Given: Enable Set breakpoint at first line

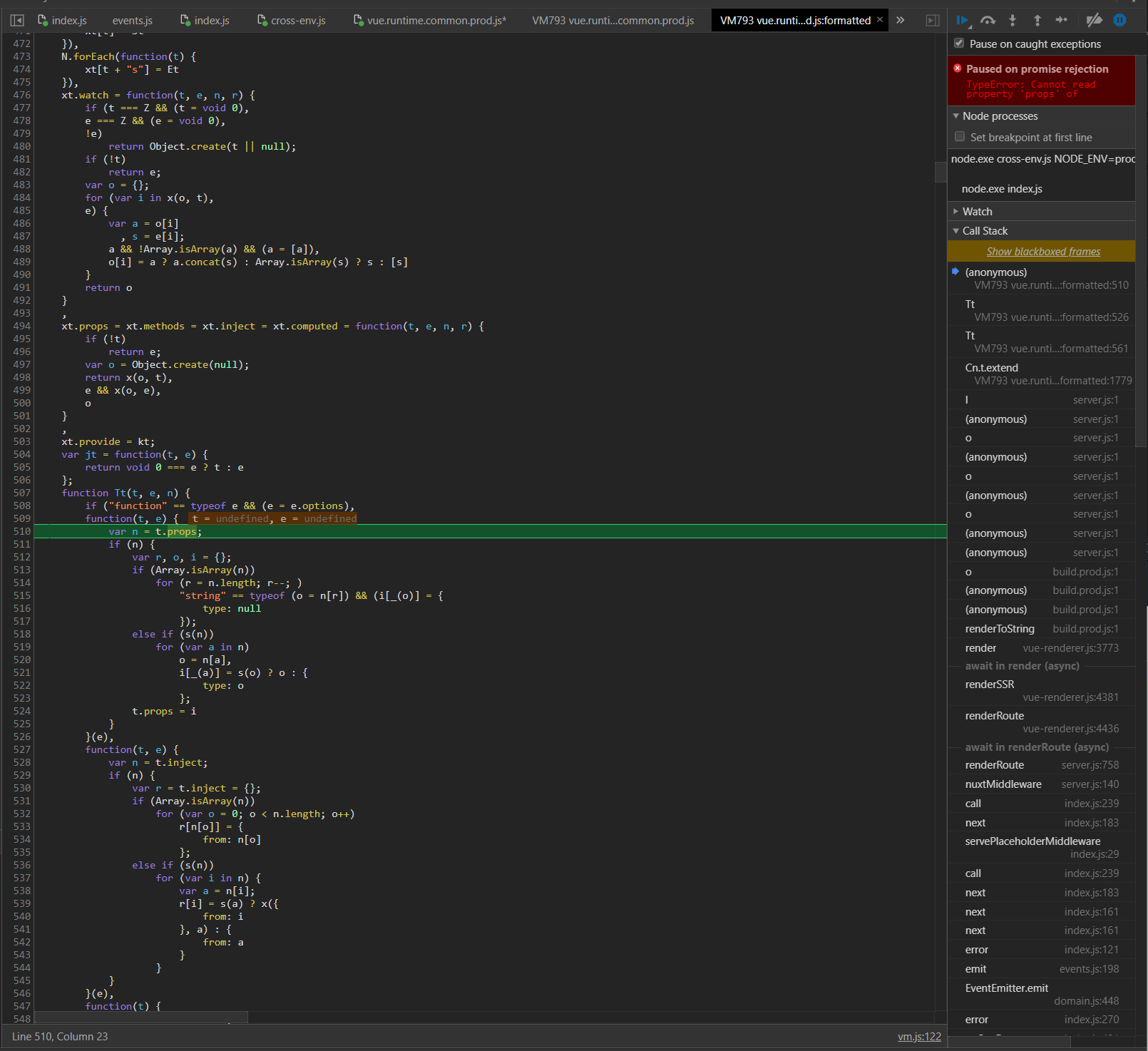Looking at the screenshot, I should [960, 137].
